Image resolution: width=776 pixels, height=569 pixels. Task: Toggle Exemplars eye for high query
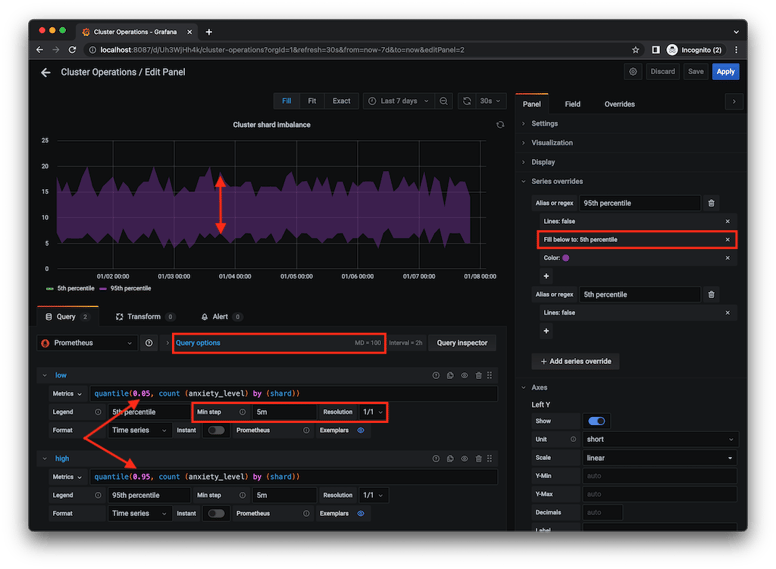tap(360, 513)
